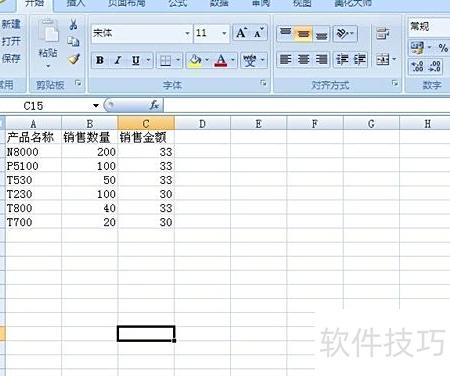Toggle middle vertical alignment
This screenshot has width=450, height=376.
coord(303,33)
